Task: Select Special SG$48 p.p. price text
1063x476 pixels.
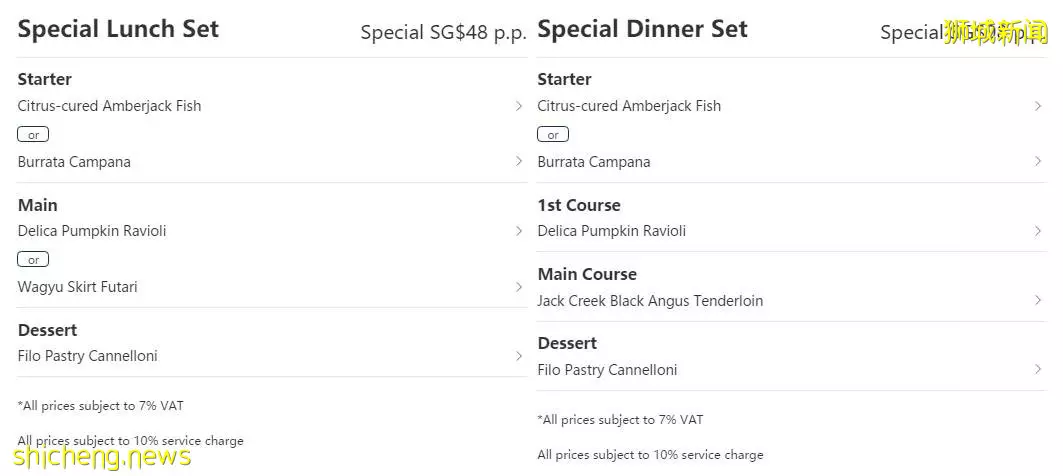Action: click(443, 33)
